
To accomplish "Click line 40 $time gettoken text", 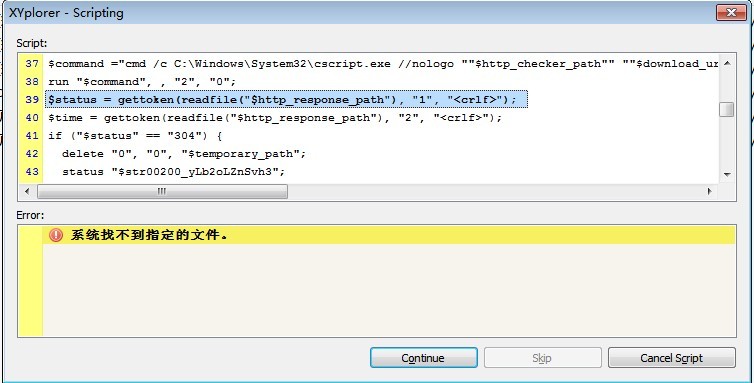I will coord(275,118).
